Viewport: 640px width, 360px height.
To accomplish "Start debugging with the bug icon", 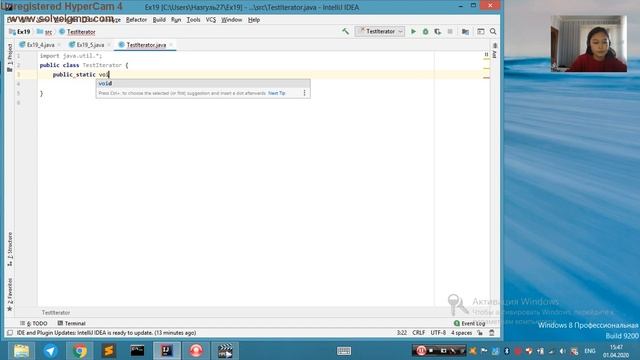I will 425,31.
